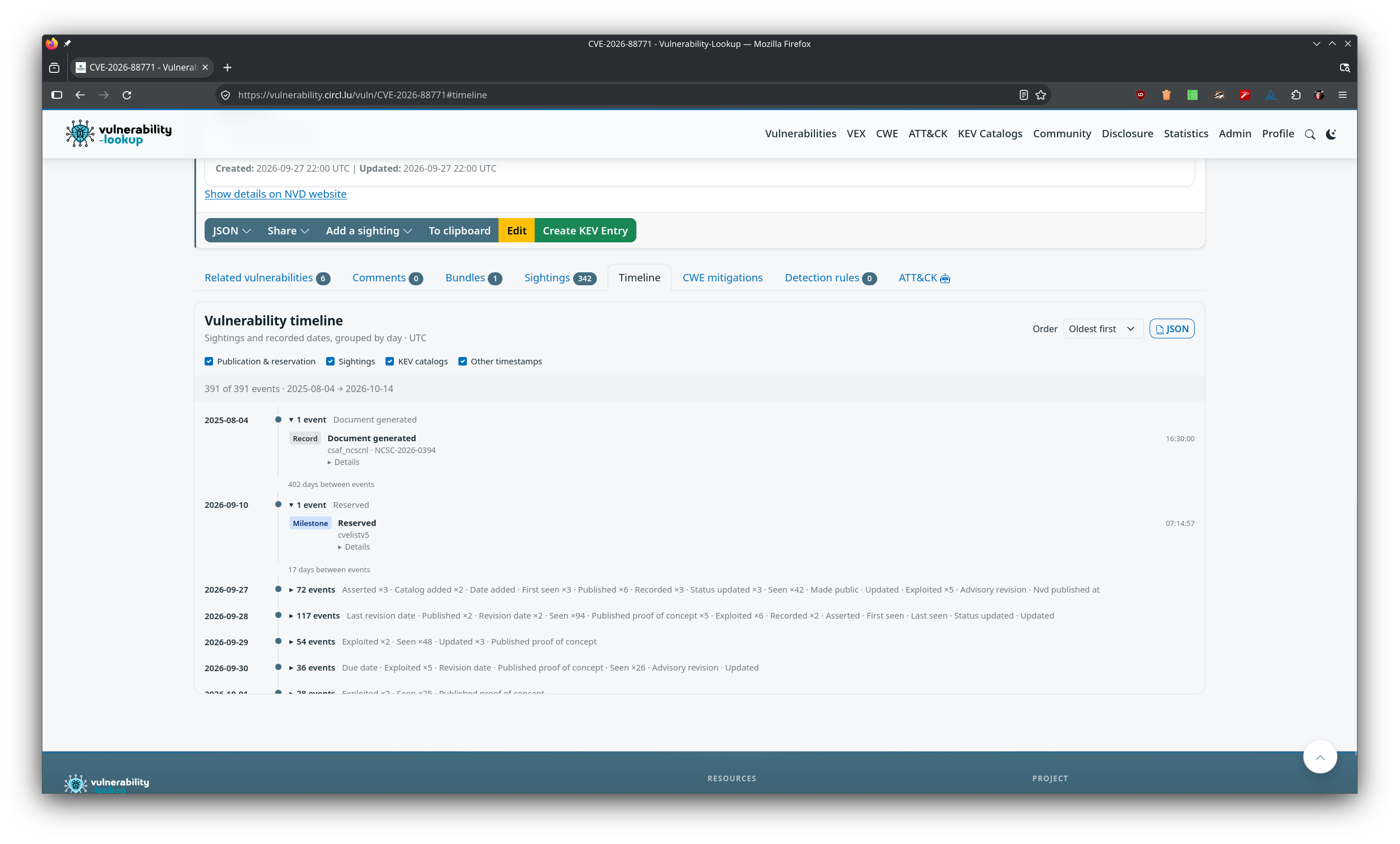Screen dimensions: 1400x844
Task: Open the Add a sighting dropdown
Action: pos(369,230)
